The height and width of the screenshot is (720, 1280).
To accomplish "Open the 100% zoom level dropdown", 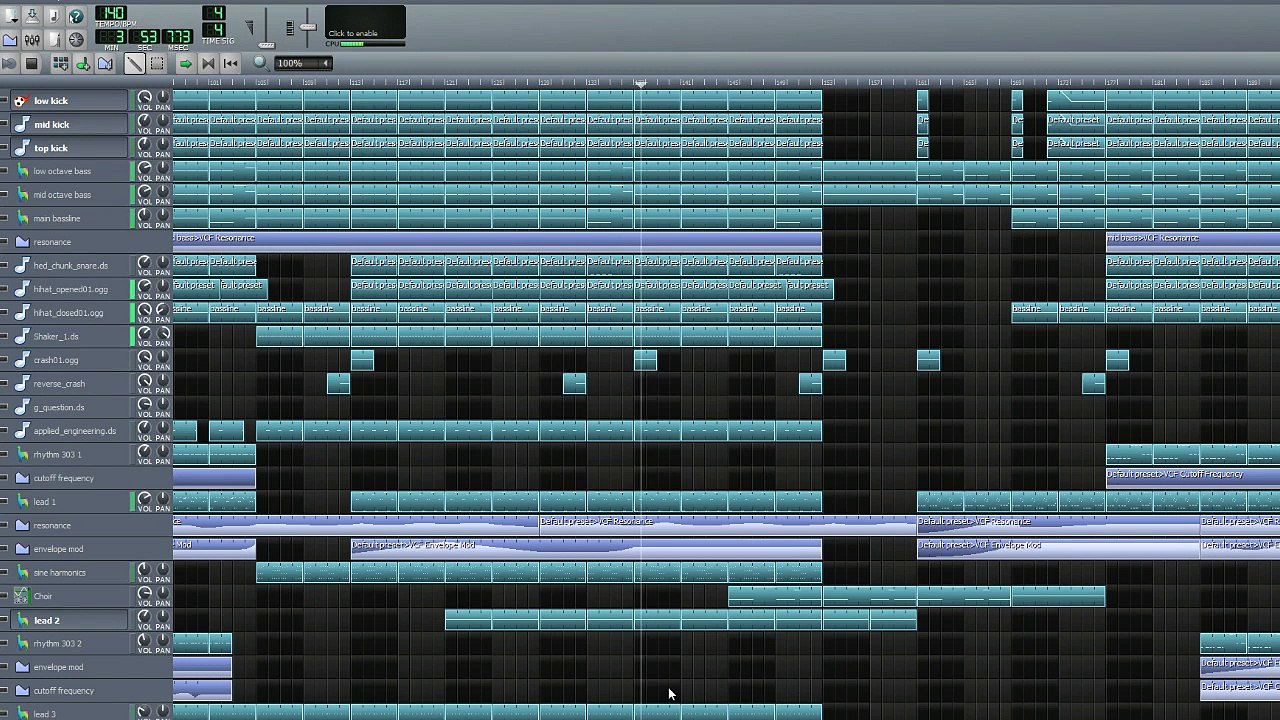I will 303,63.
